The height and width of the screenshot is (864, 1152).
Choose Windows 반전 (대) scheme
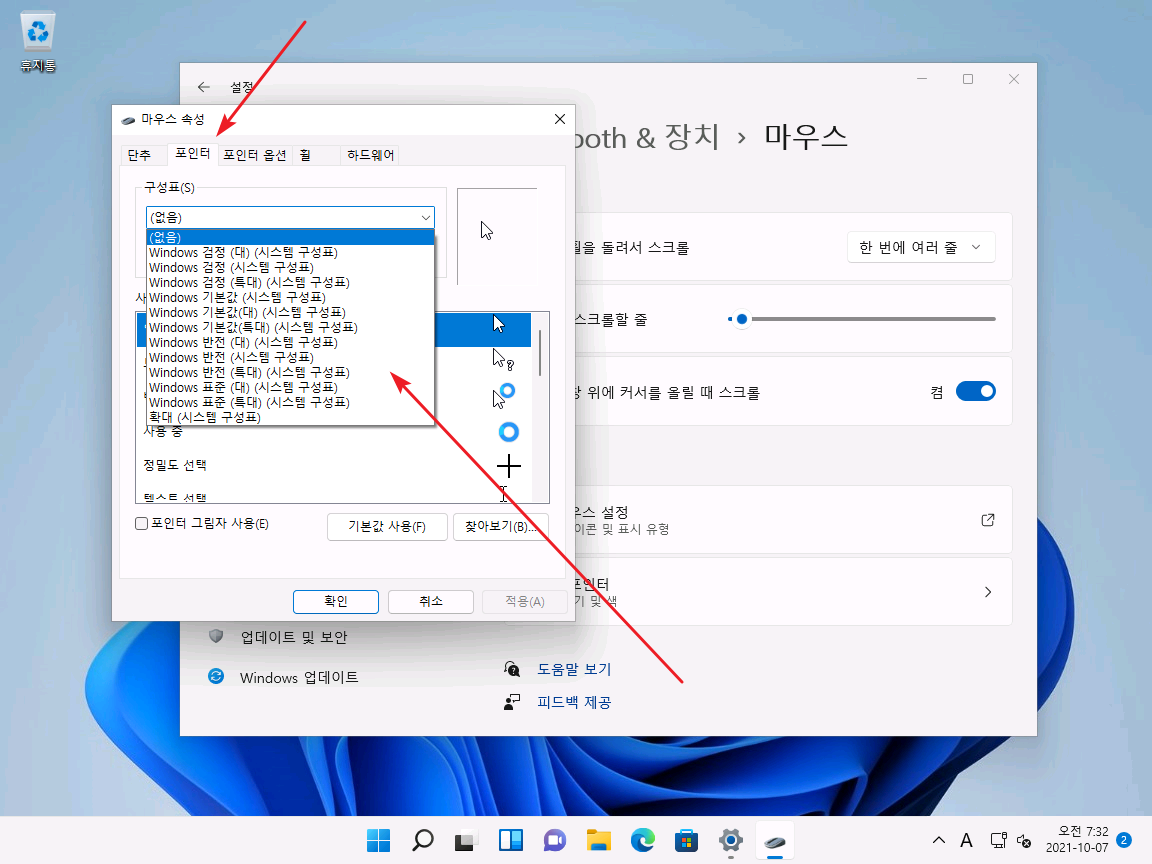(290, 342)
